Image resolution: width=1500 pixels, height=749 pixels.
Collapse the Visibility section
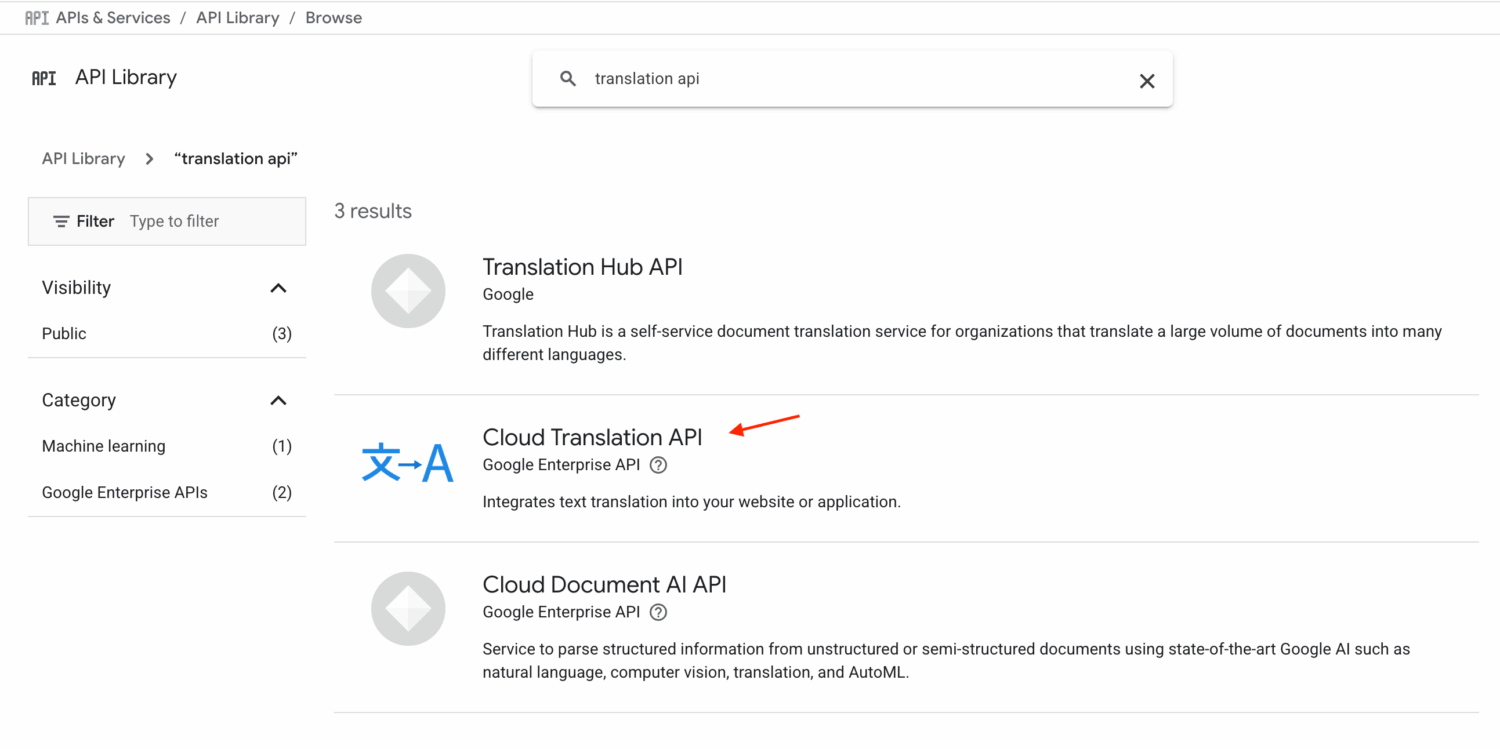(278, 288)
